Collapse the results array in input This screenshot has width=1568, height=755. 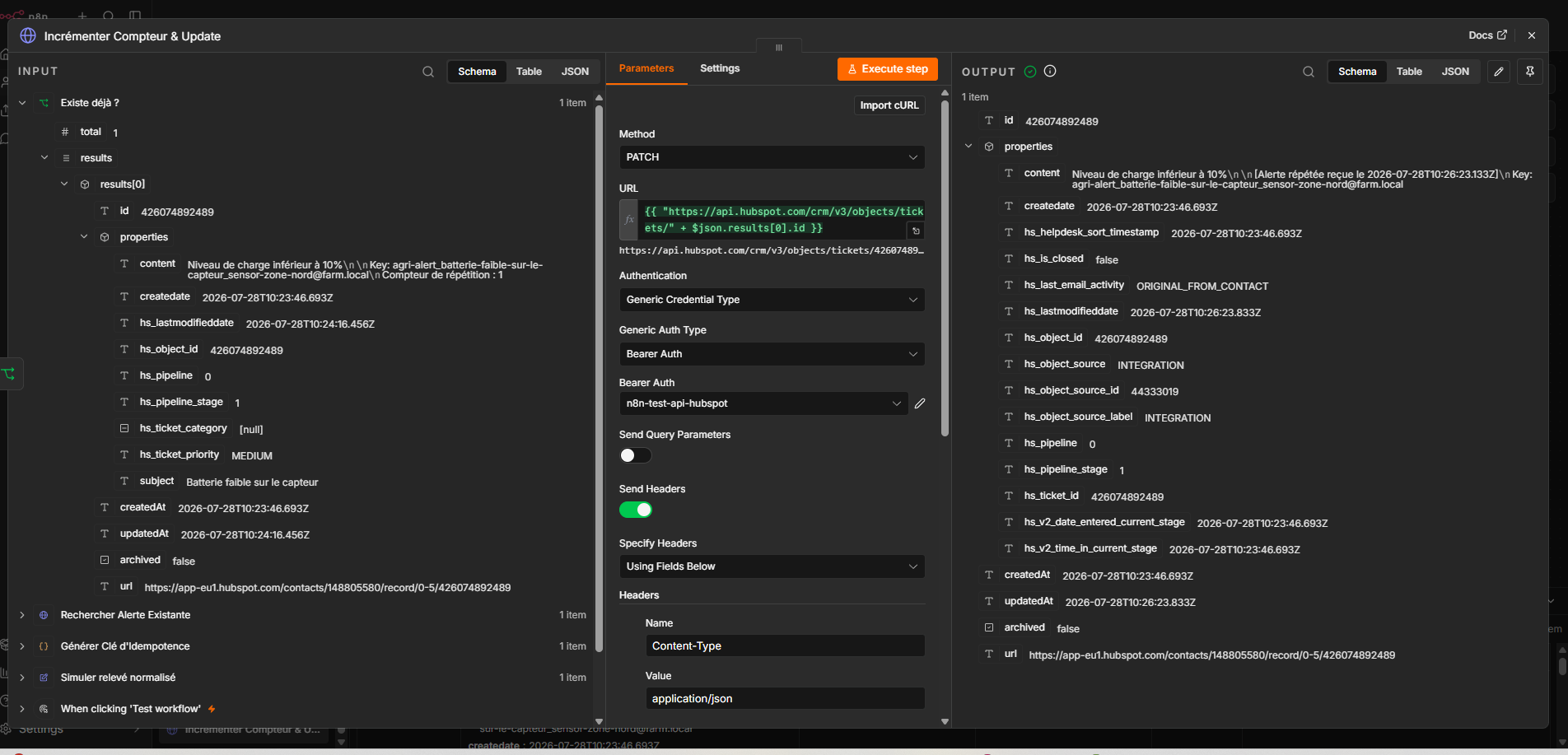point(44,158)
